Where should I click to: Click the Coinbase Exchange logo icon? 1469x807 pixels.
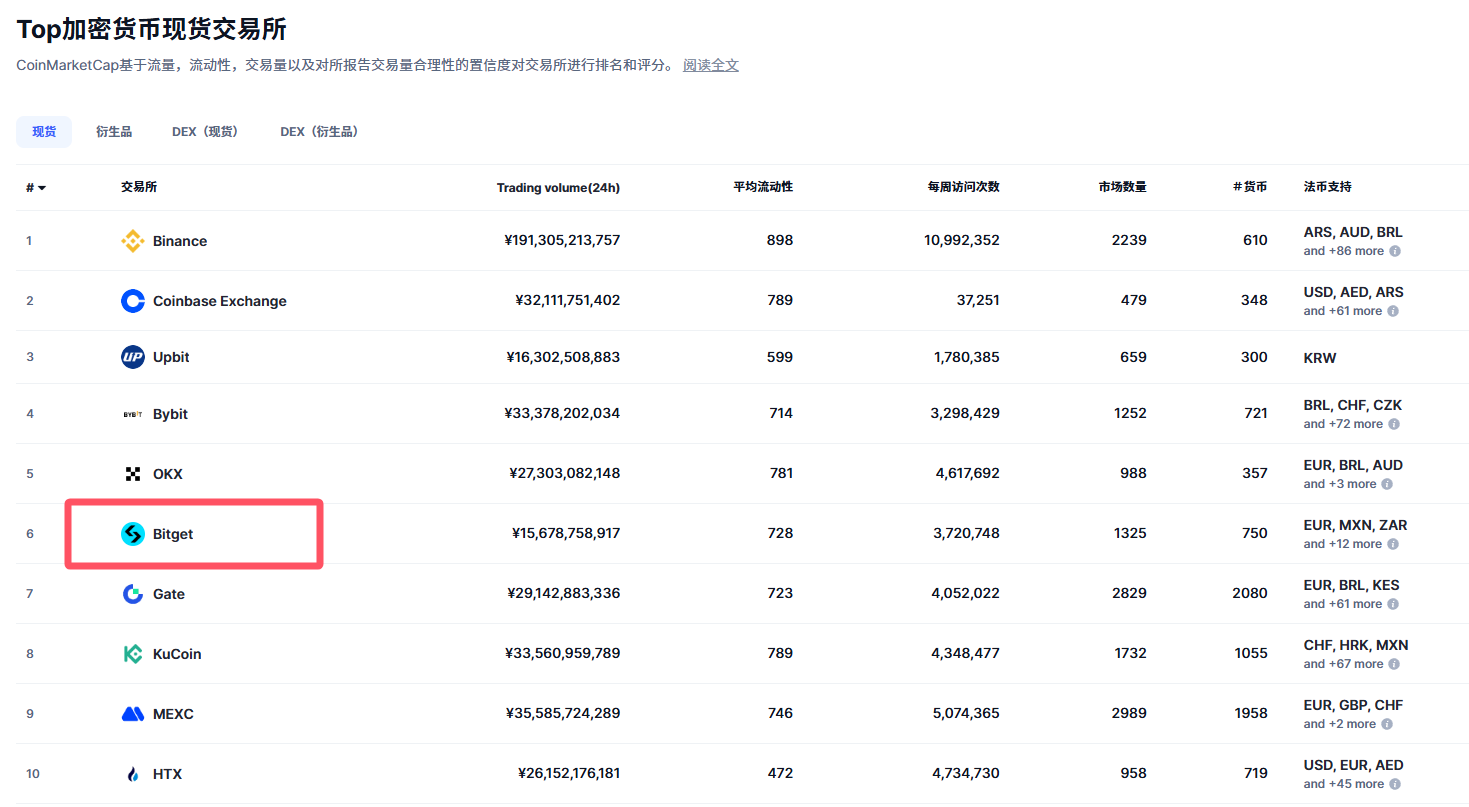(x=132, y=301)
